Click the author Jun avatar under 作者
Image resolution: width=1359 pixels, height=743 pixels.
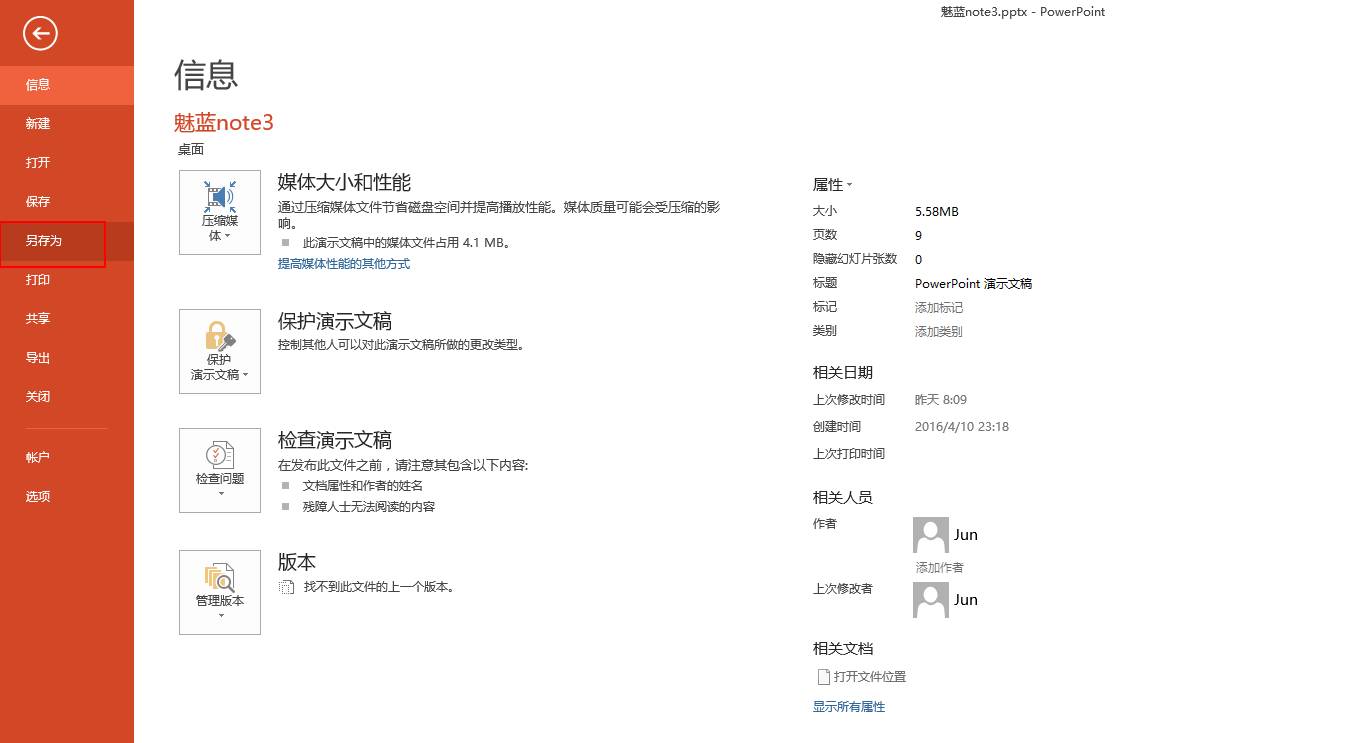pos(931,535)
